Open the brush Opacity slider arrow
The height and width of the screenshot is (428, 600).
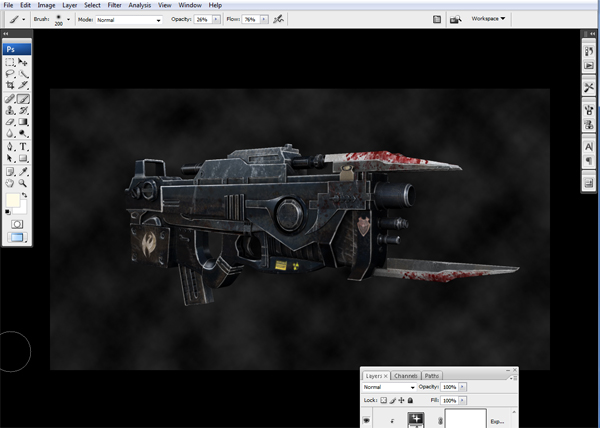pos(216,19)
